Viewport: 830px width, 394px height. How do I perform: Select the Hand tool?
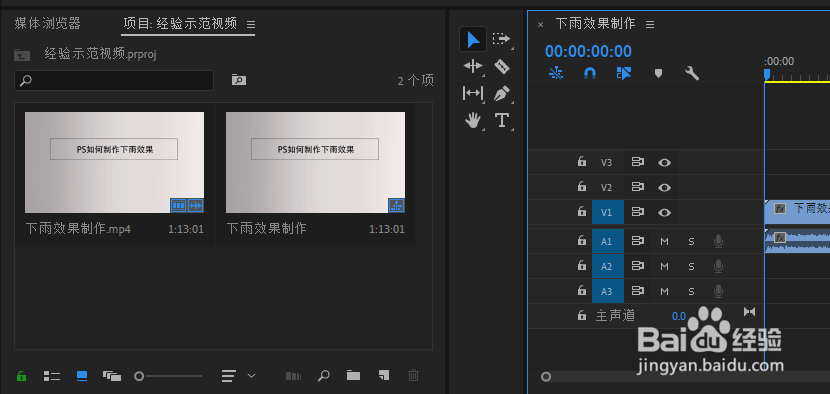473,121
